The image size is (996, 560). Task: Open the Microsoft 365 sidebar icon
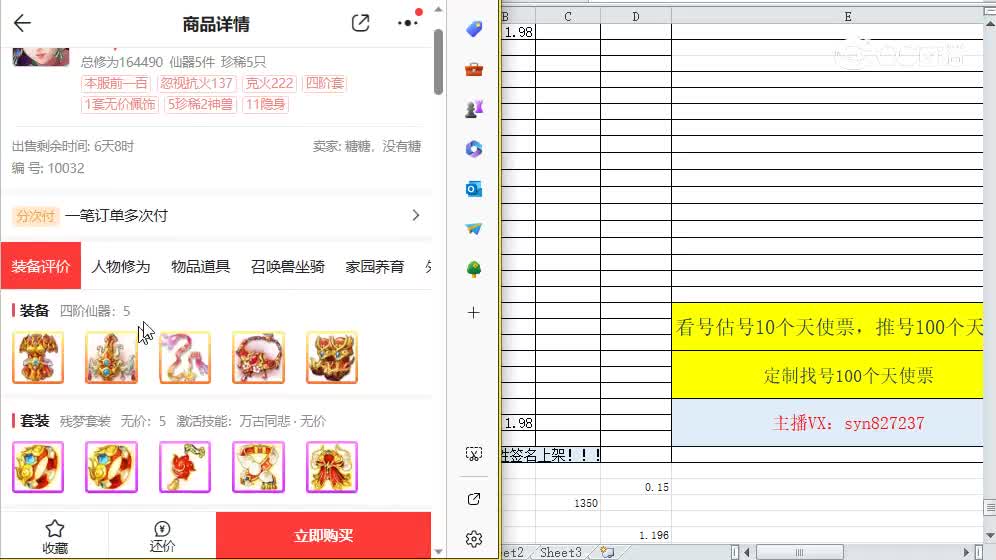[x=474, y=149]
